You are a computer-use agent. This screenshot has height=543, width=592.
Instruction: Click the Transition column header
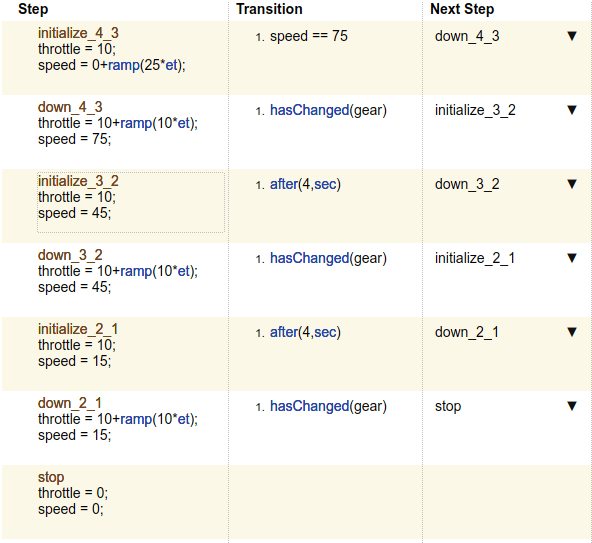click(x=269, y=9)
